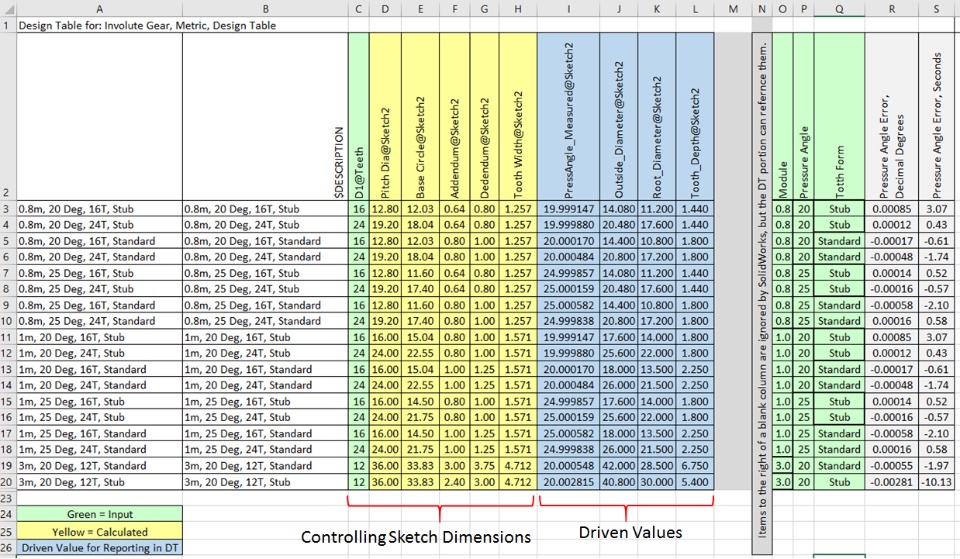Viewport: 960px width, 559px height.
Task: Click Pressure Angle Error, Seconds header
Action: [x=937, y=116]
